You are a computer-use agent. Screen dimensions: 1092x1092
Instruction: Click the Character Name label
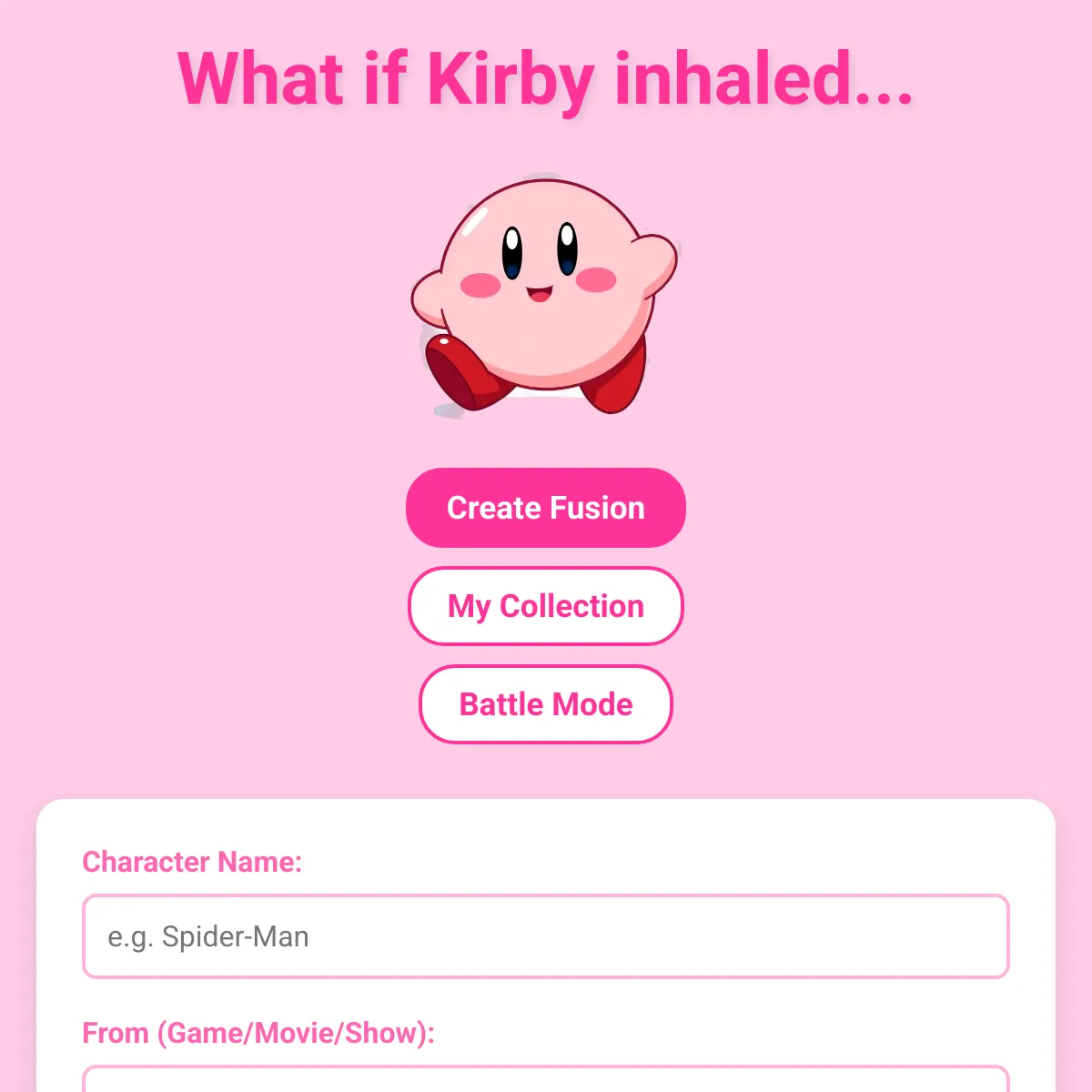192,862
